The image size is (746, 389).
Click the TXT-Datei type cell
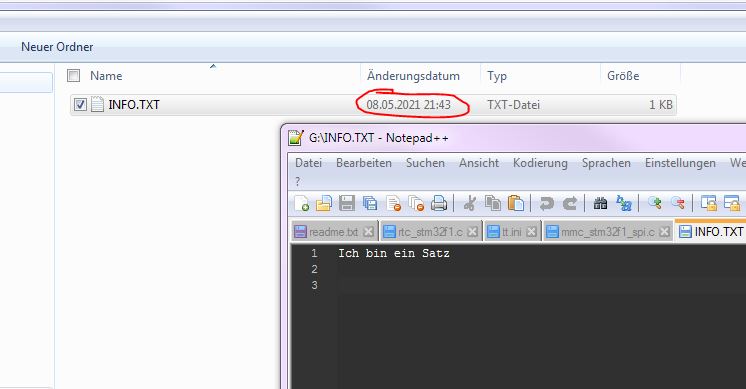(x=513, y=105)
